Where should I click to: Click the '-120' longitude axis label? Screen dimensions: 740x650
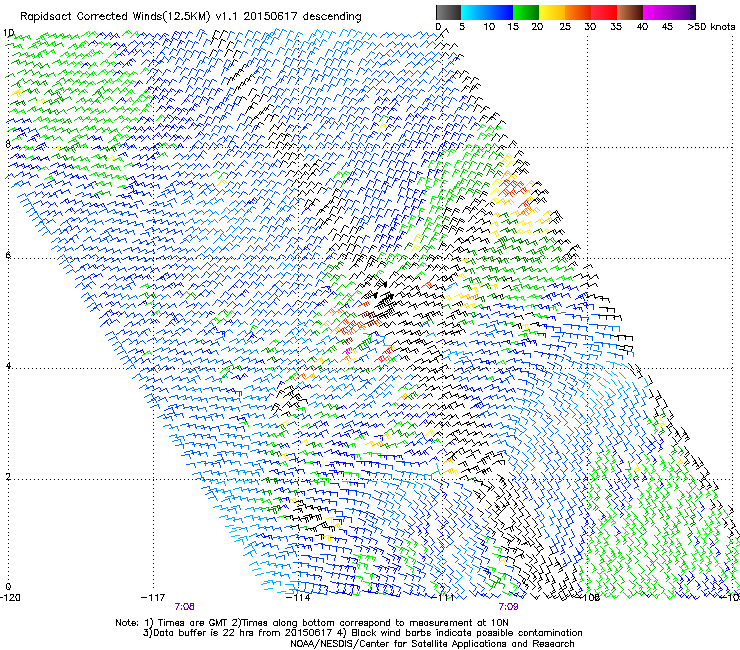point(10,598)
